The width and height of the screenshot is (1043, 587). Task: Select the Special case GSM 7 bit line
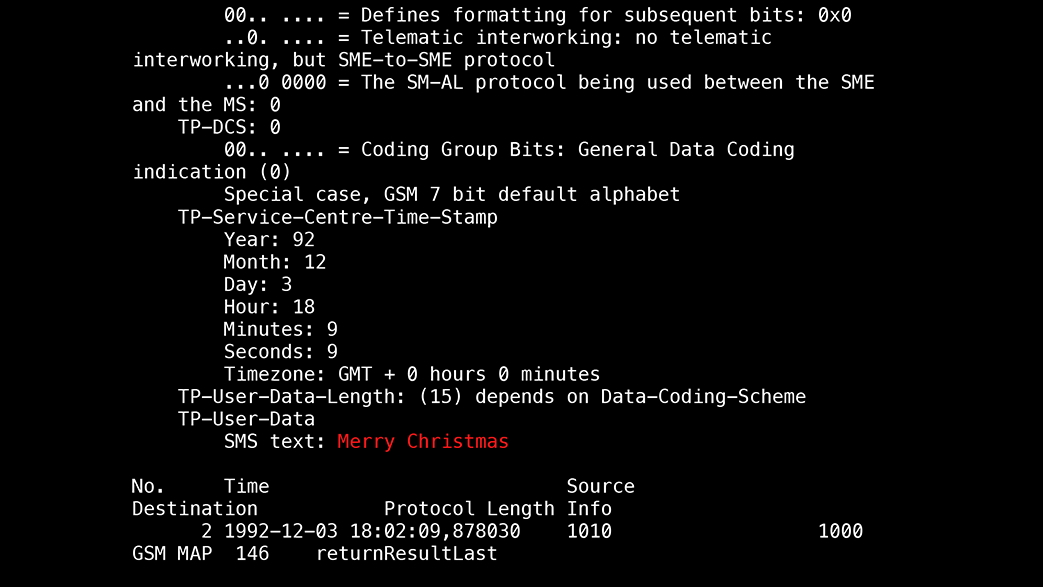click(452, 195)
